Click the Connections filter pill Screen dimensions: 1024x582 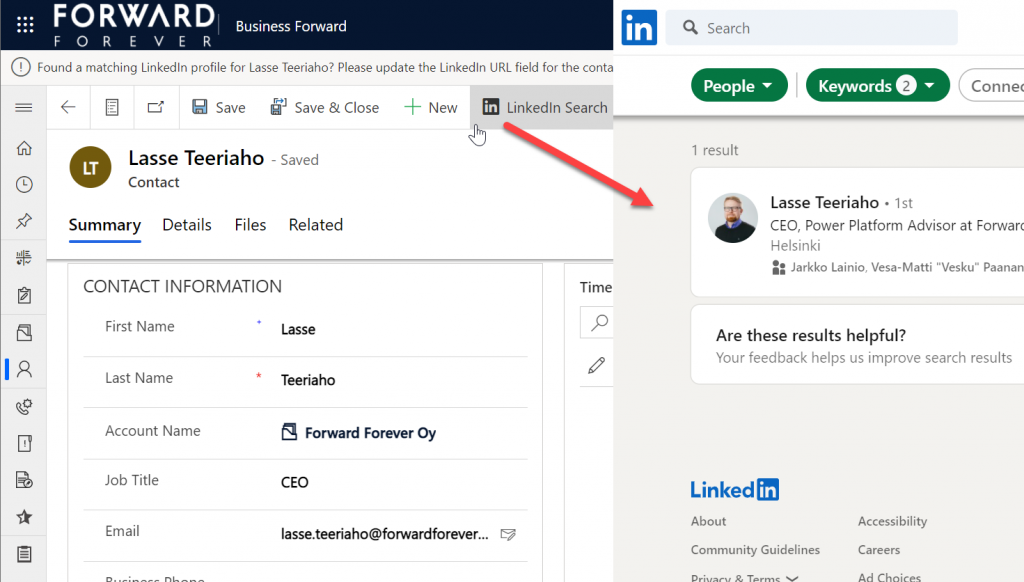tap(991, 86)
